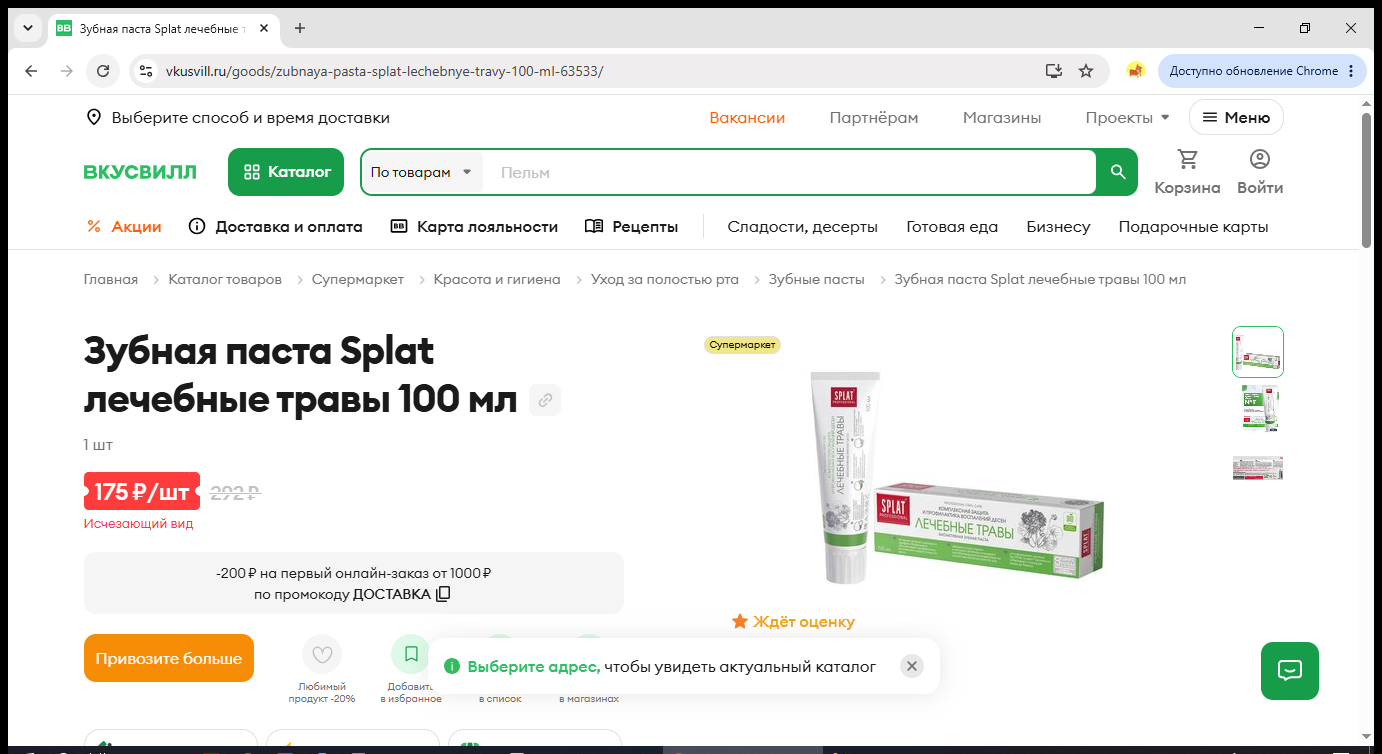Open the Акции promotions menu item
Image resolution: width=1382 pixels, height=754 pixels.
124,227
